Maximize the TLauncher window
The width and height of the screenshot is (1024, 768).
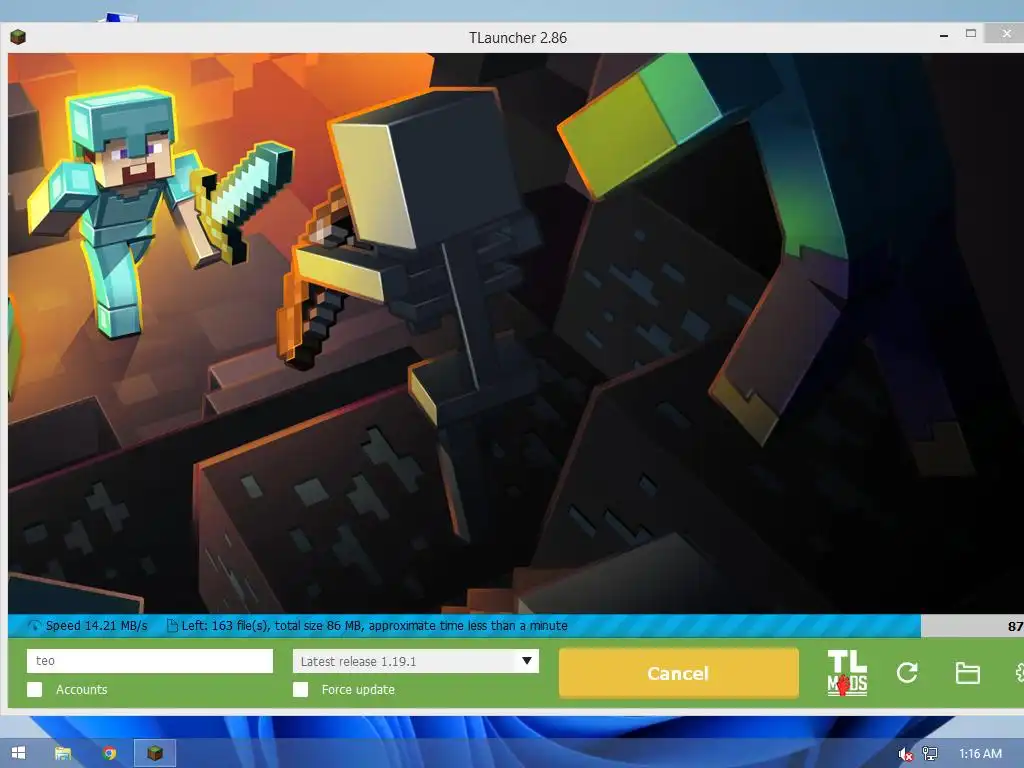[x=971, y=33]
